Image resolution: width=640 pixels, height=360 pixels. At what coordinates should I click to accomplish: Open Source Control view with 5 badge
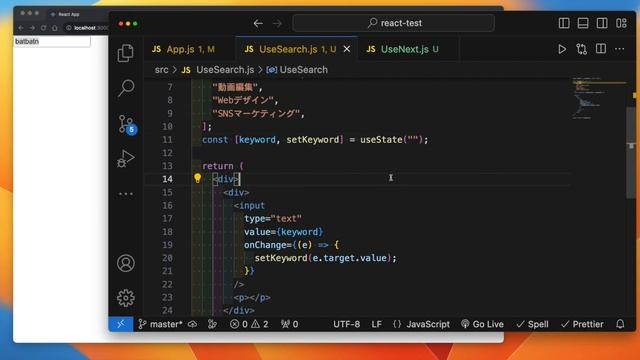pyautogui.click(x=127, y=124)
